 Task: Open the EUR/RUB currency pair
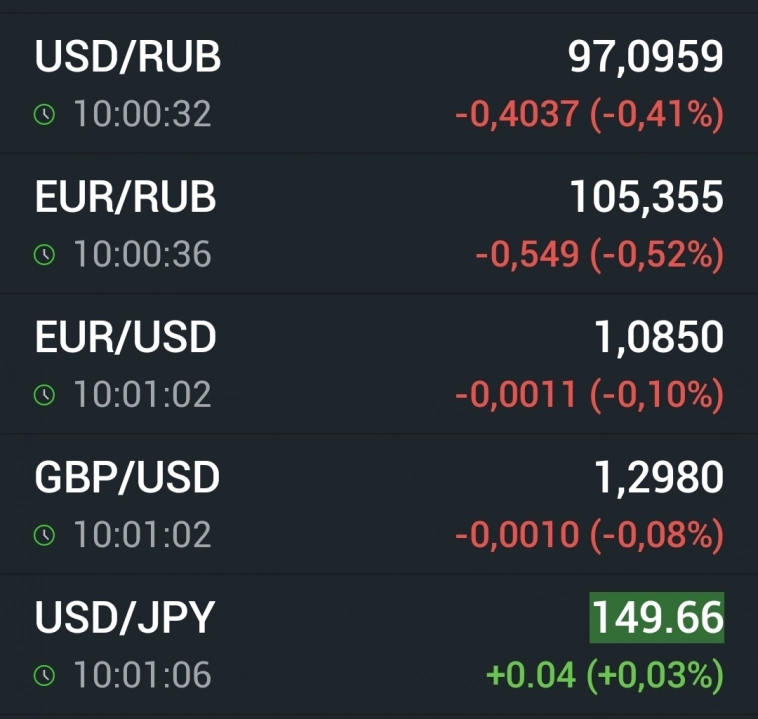(126, 198)
